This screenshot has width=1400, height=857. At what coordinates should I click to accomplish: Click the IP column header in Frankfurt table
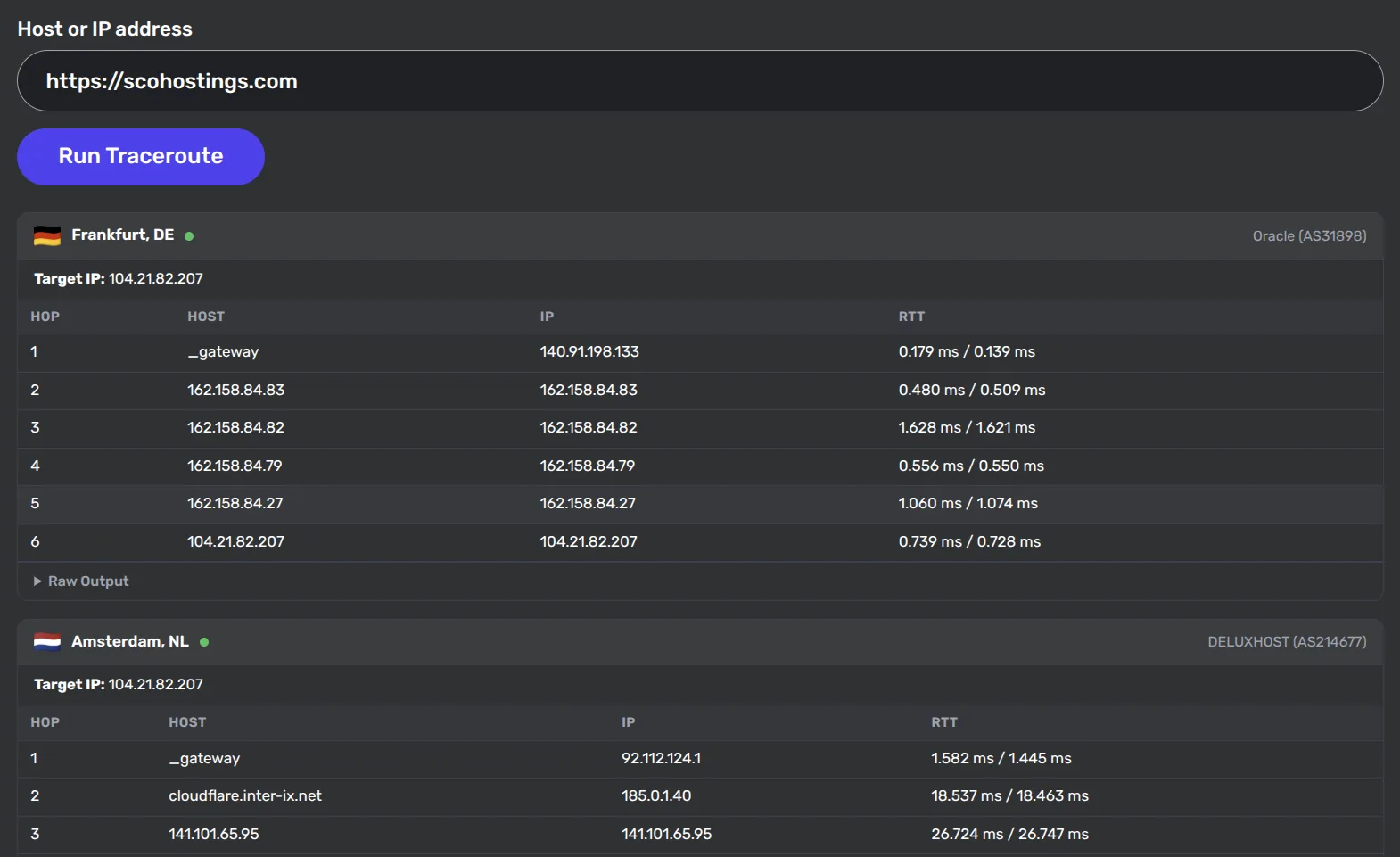pos(547,317)
